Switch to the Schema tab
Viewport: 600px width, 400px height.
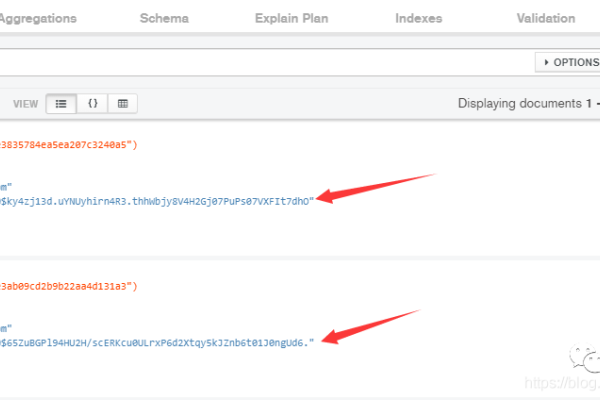[x=163, y=18]
